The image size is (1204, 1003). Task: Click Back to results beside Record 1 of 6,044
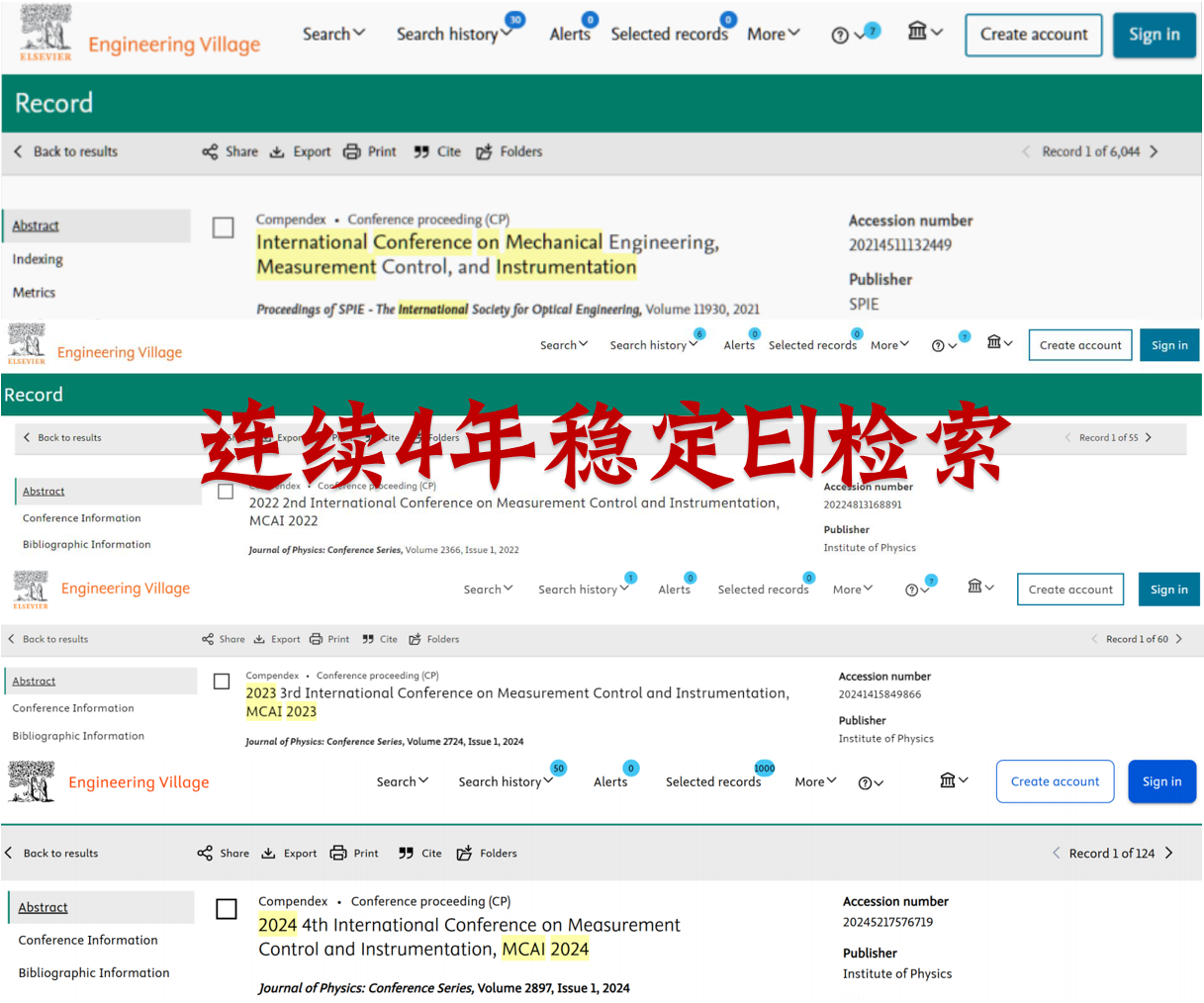click(66, 151)
